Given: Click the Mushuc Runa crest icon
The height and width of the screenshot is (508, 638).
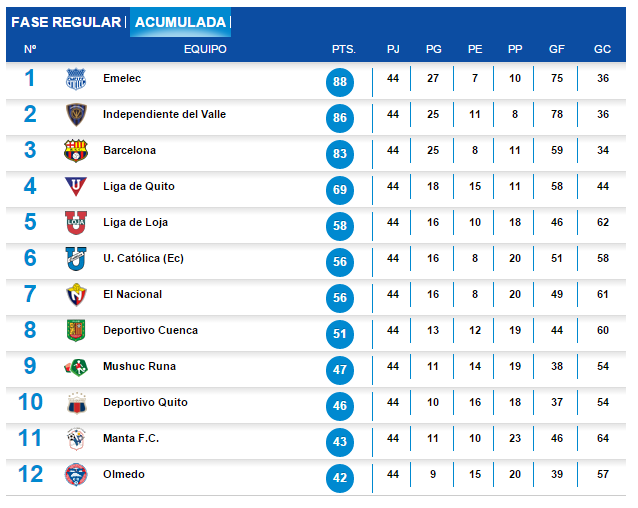Looking at the screenshot, I should point(77,367).
